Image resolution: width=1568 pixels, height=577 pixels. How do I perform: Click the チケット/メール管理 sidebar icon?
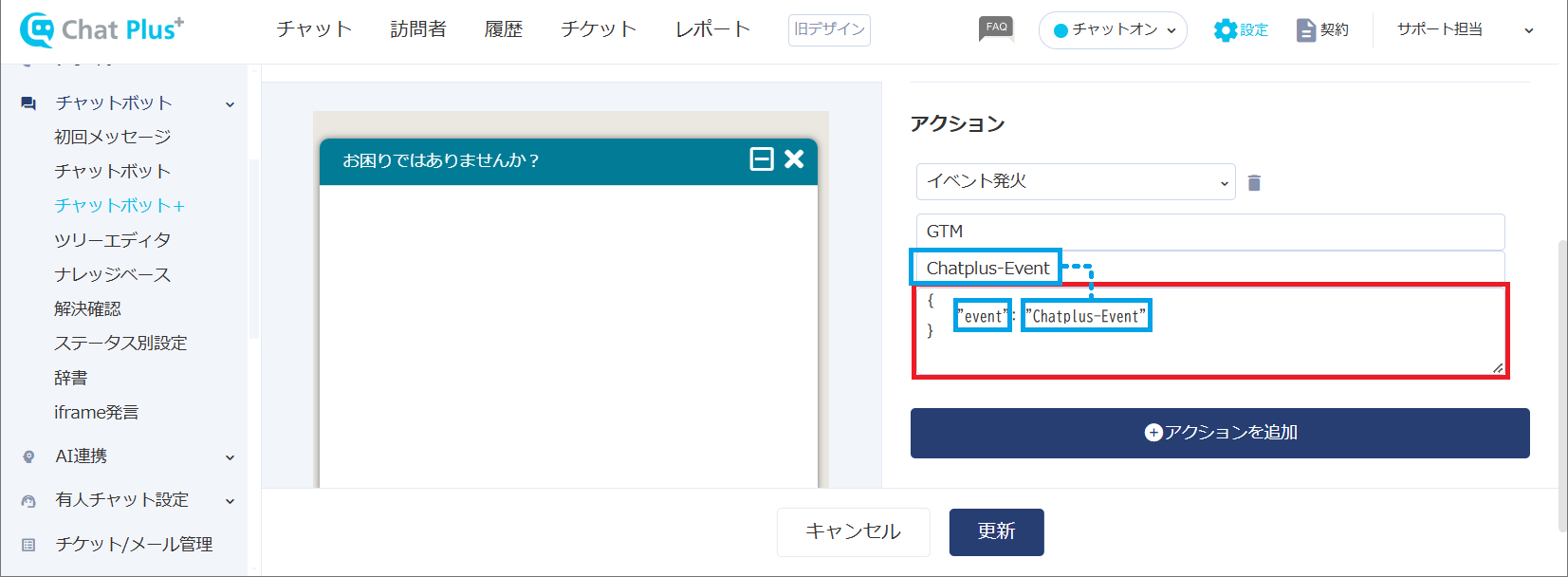tap(28, 545)
